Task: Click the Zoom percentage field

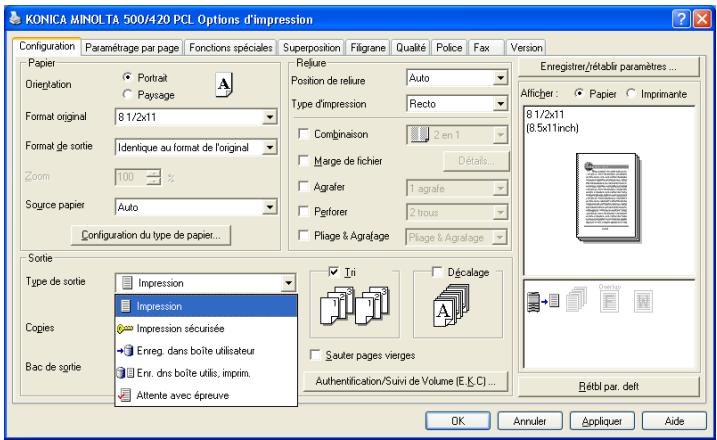Action: (x=131, y=177)
